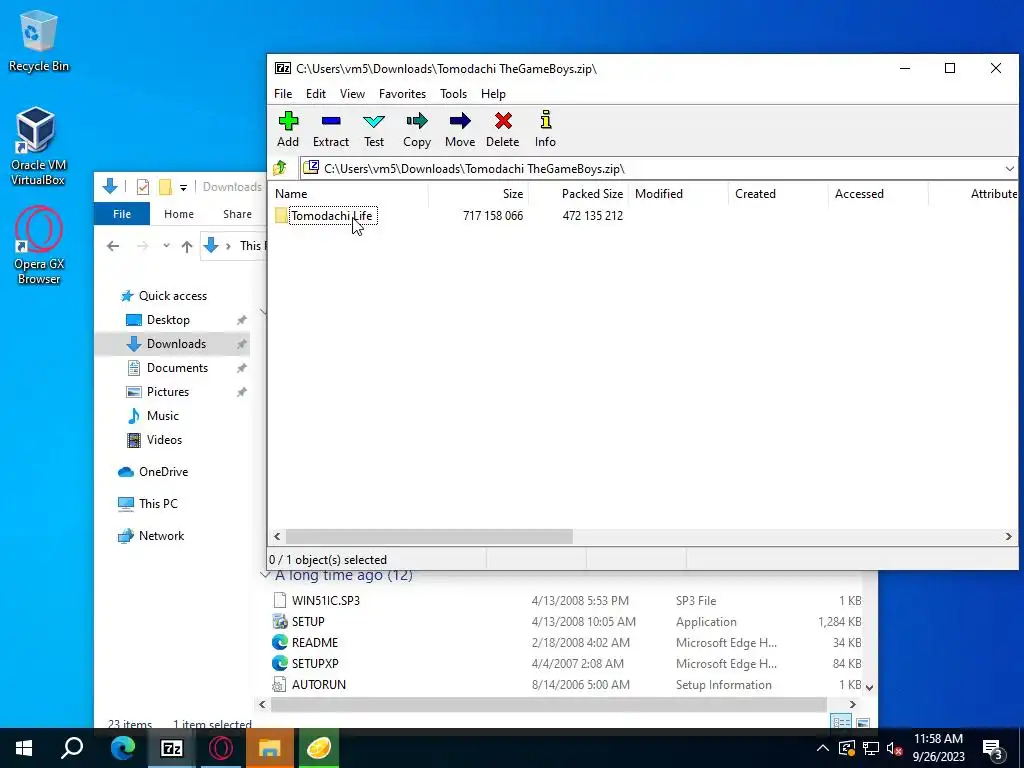This screenshot has height=768, width=1024.
Task: Click the Add button in 7-Zip toolbar
Action: pos(288,129)
